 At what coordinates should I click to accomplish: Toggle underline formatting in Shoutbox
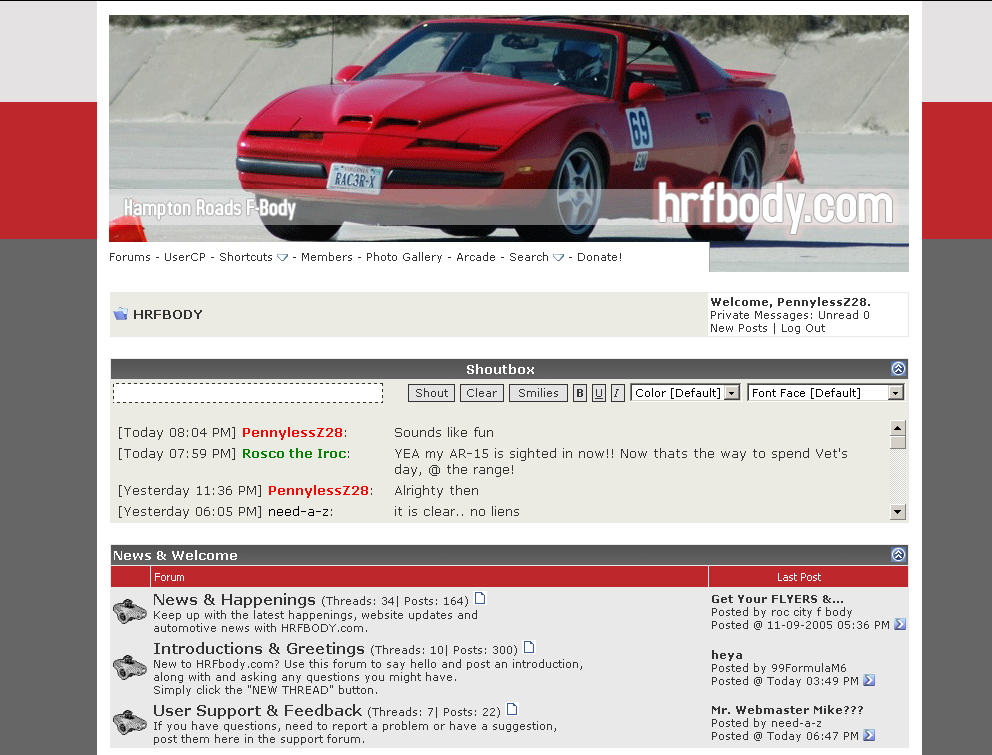(x=599, y=393)
